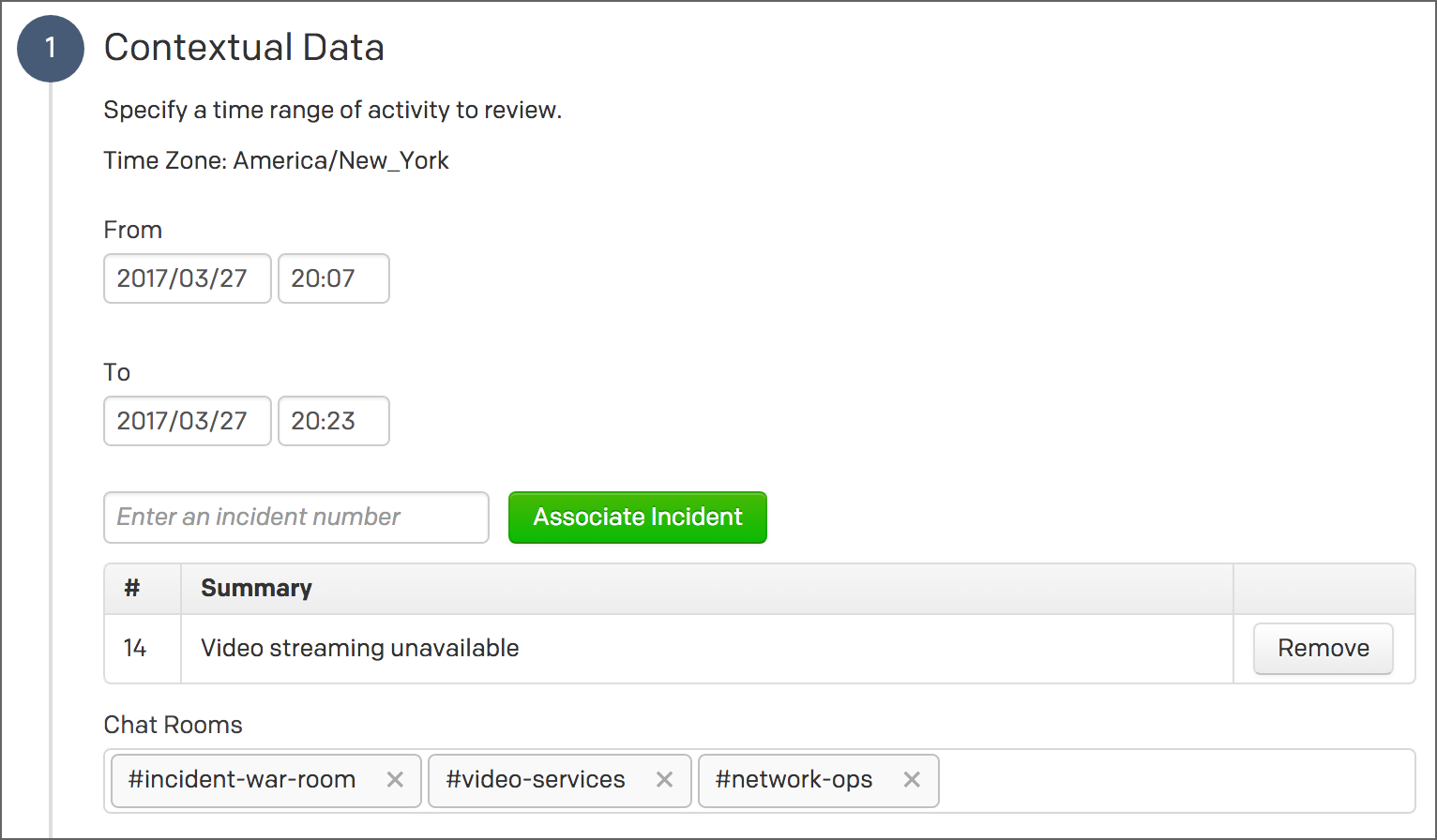This screenshot has height=840, width=1437.
Task: Click the step 1 circle badge
Action: tap(51, 48)
